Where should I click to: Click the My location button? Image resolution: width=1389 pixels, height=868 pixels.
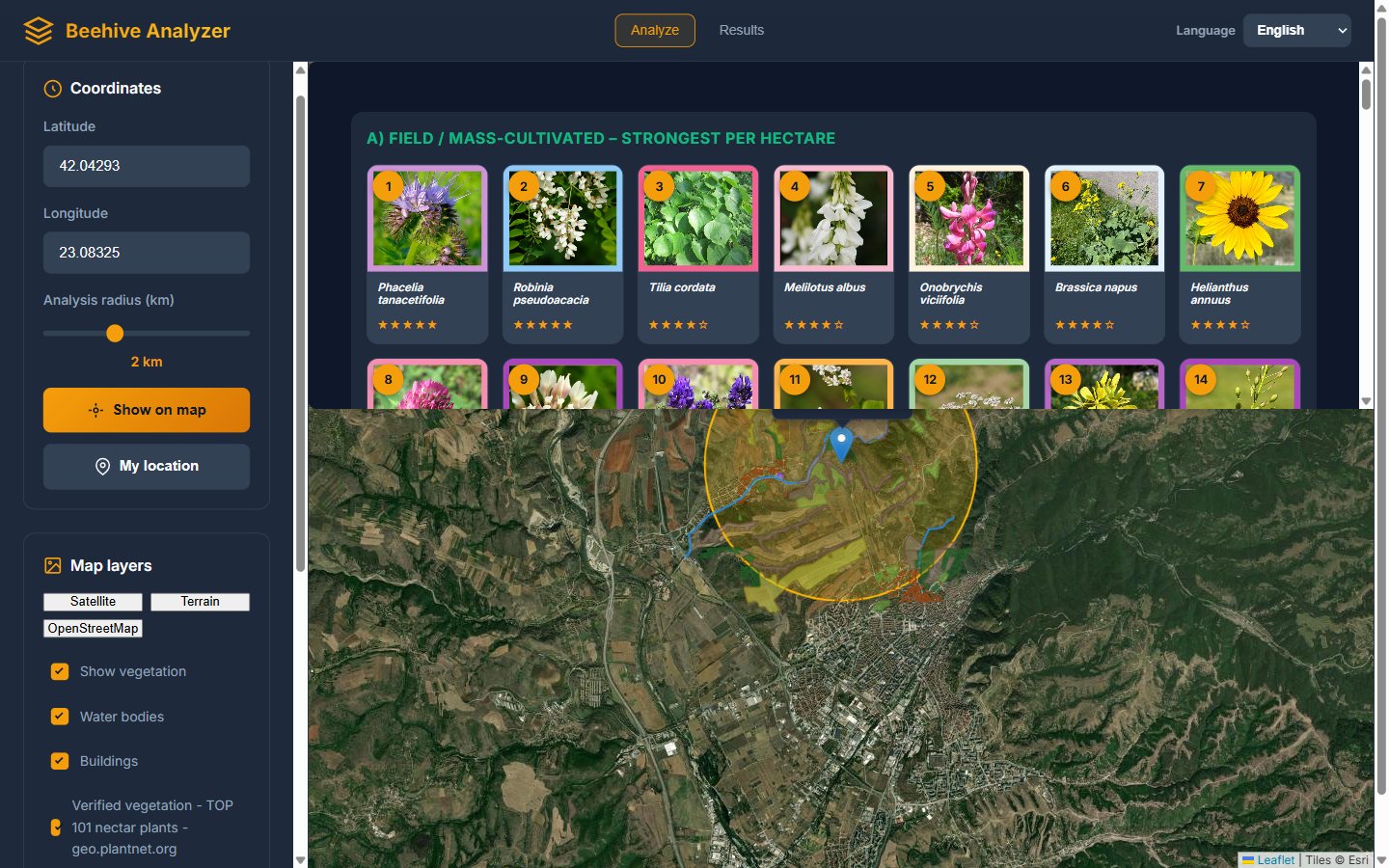point(147,467)
